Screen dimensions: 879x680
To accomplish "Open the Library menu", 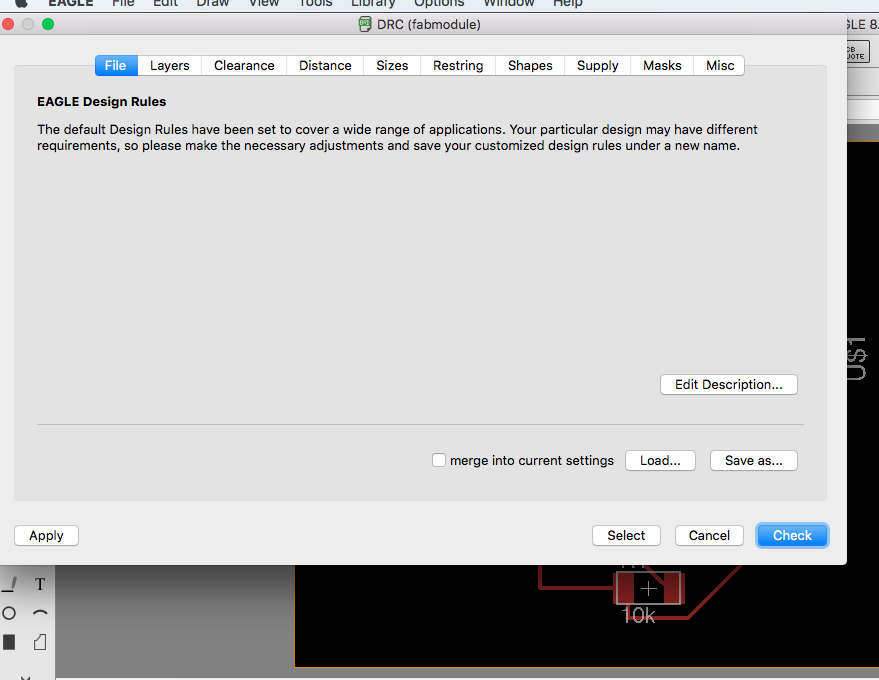I will coord(373,3).
